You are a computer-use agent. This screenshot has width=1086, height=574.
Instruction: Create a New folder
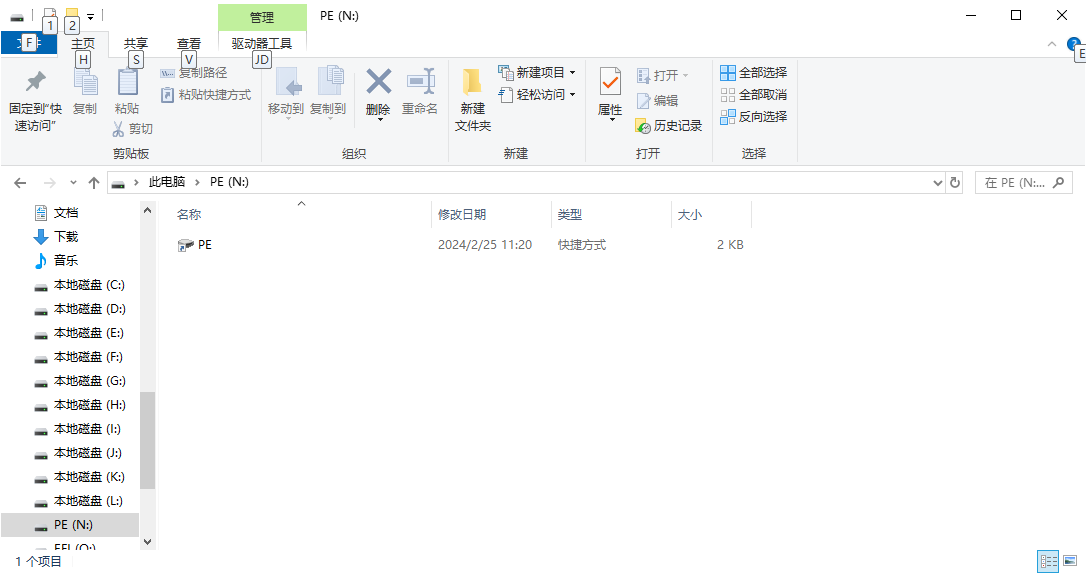[473, 98]
